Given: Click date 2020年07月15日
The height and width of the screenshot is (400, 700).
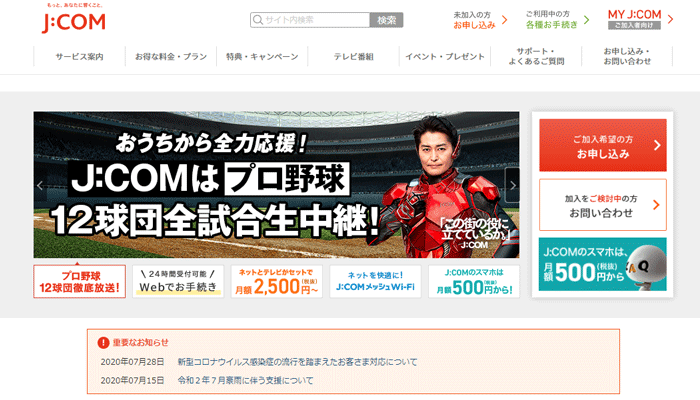Looking at the screenshot, I should click(x=132, y=380).
